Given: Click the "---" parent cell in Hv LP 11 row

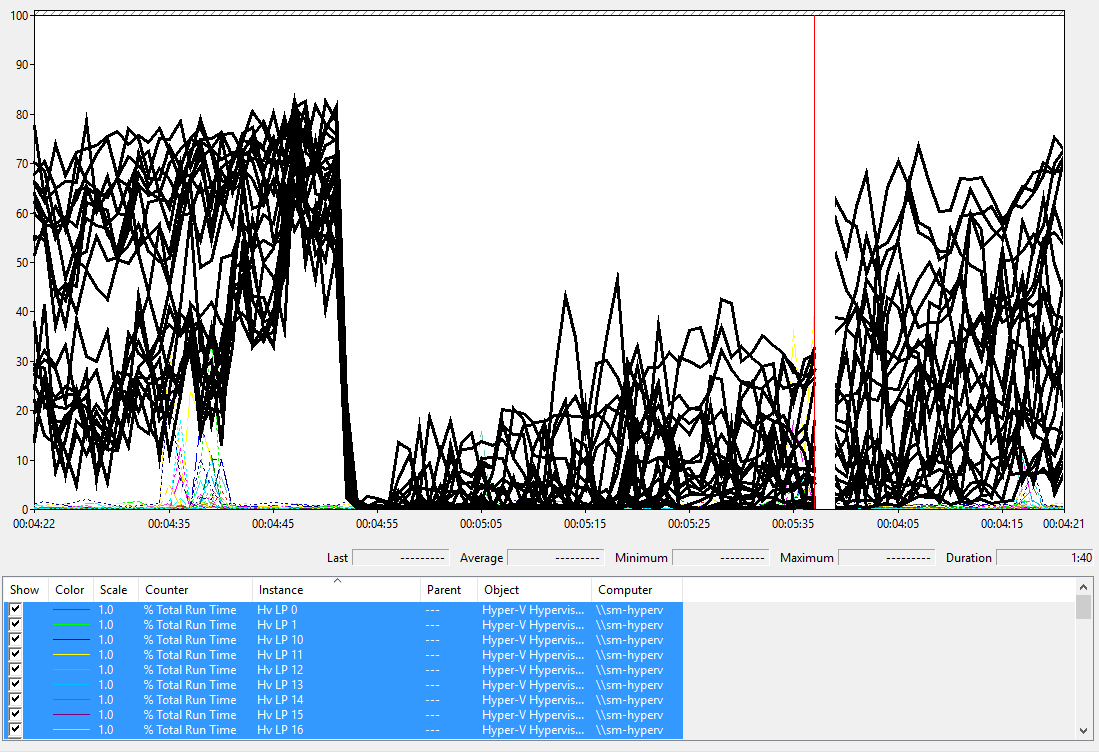Looking at the screenshot, I should tap(432, 655).
